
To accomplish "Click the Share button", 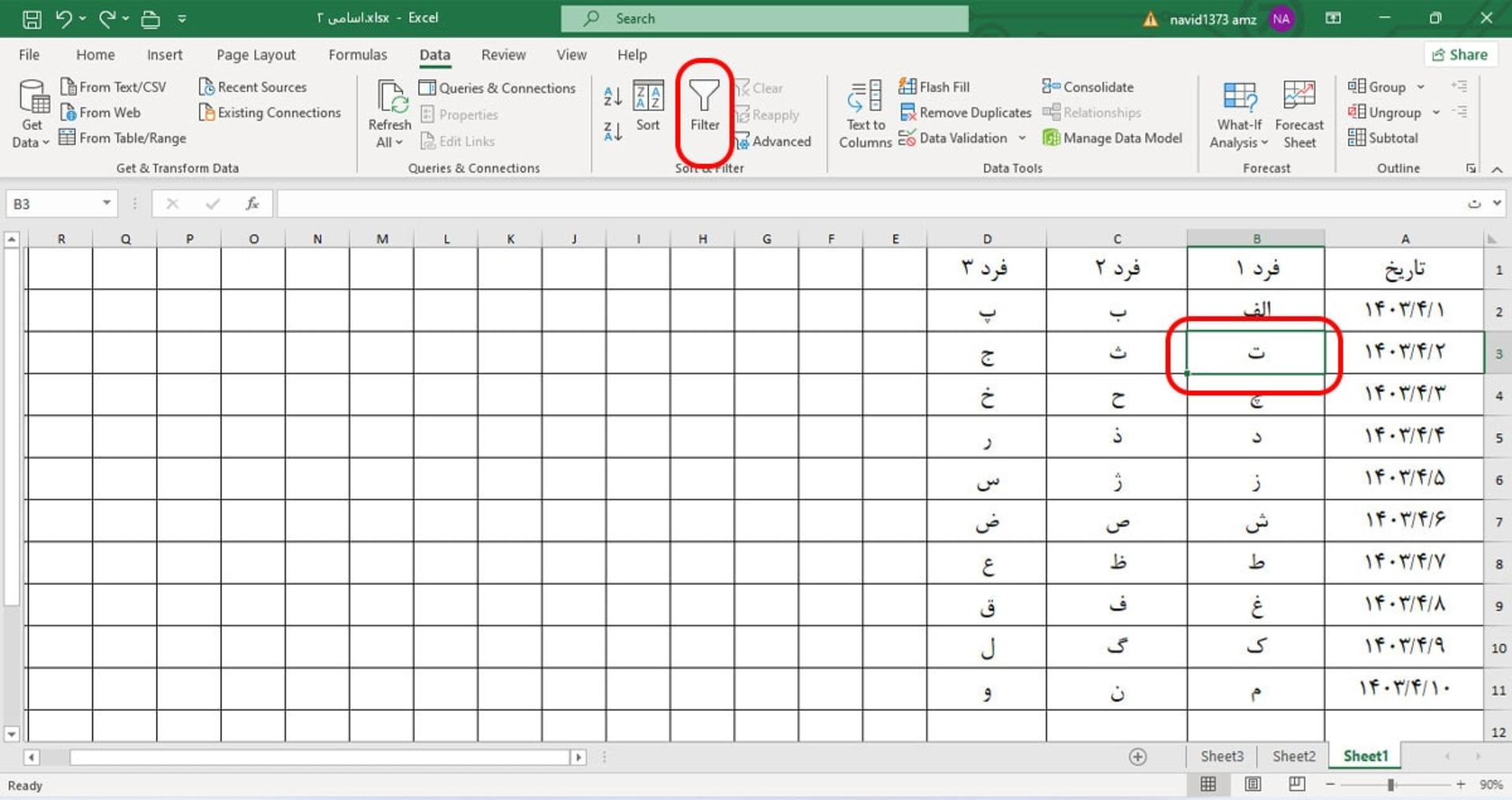I will (x=1460, y=54).
